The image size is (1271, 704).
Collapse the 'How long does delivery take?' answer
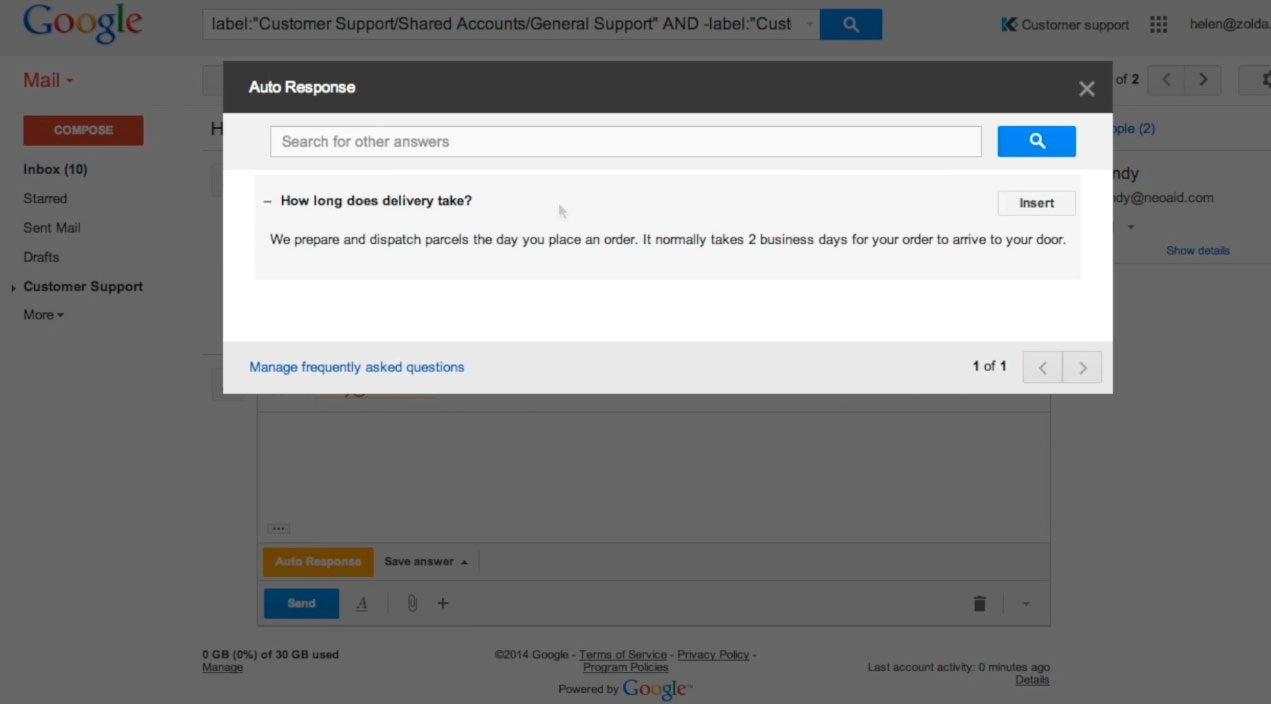pos(267,201)
